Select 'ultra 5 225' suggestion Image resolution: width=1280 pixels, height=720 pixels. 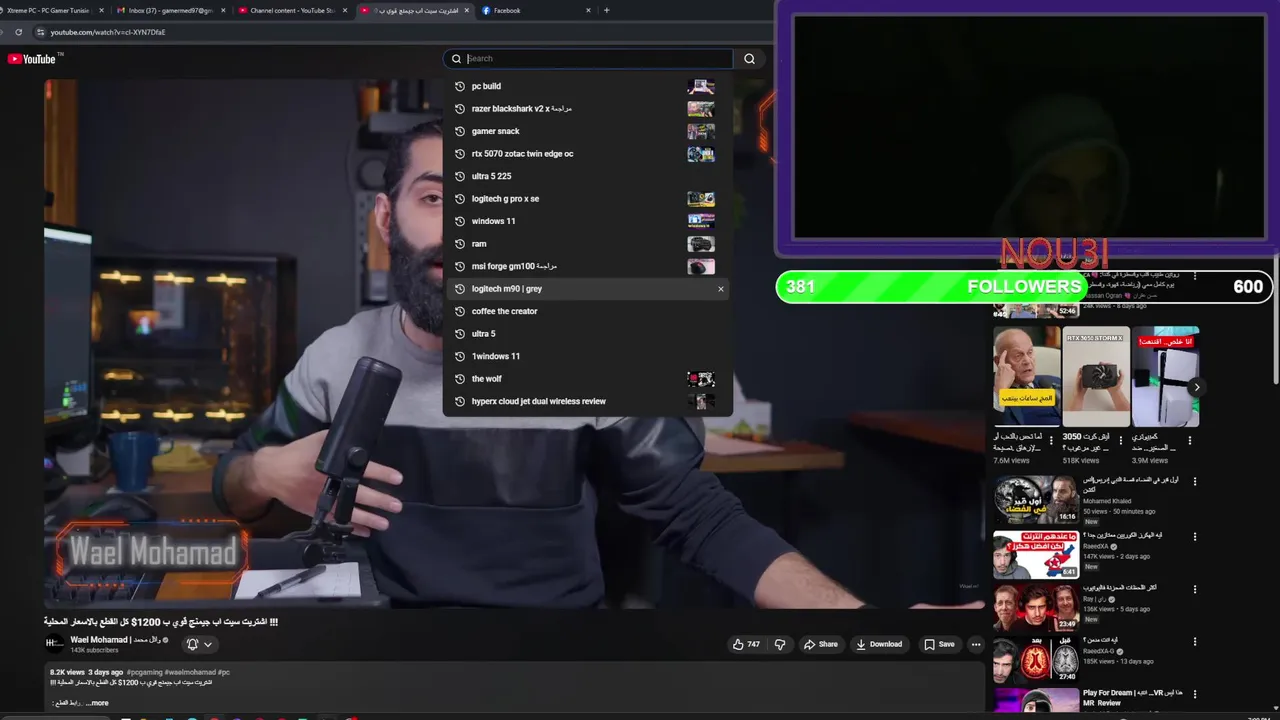coord(588,176)
